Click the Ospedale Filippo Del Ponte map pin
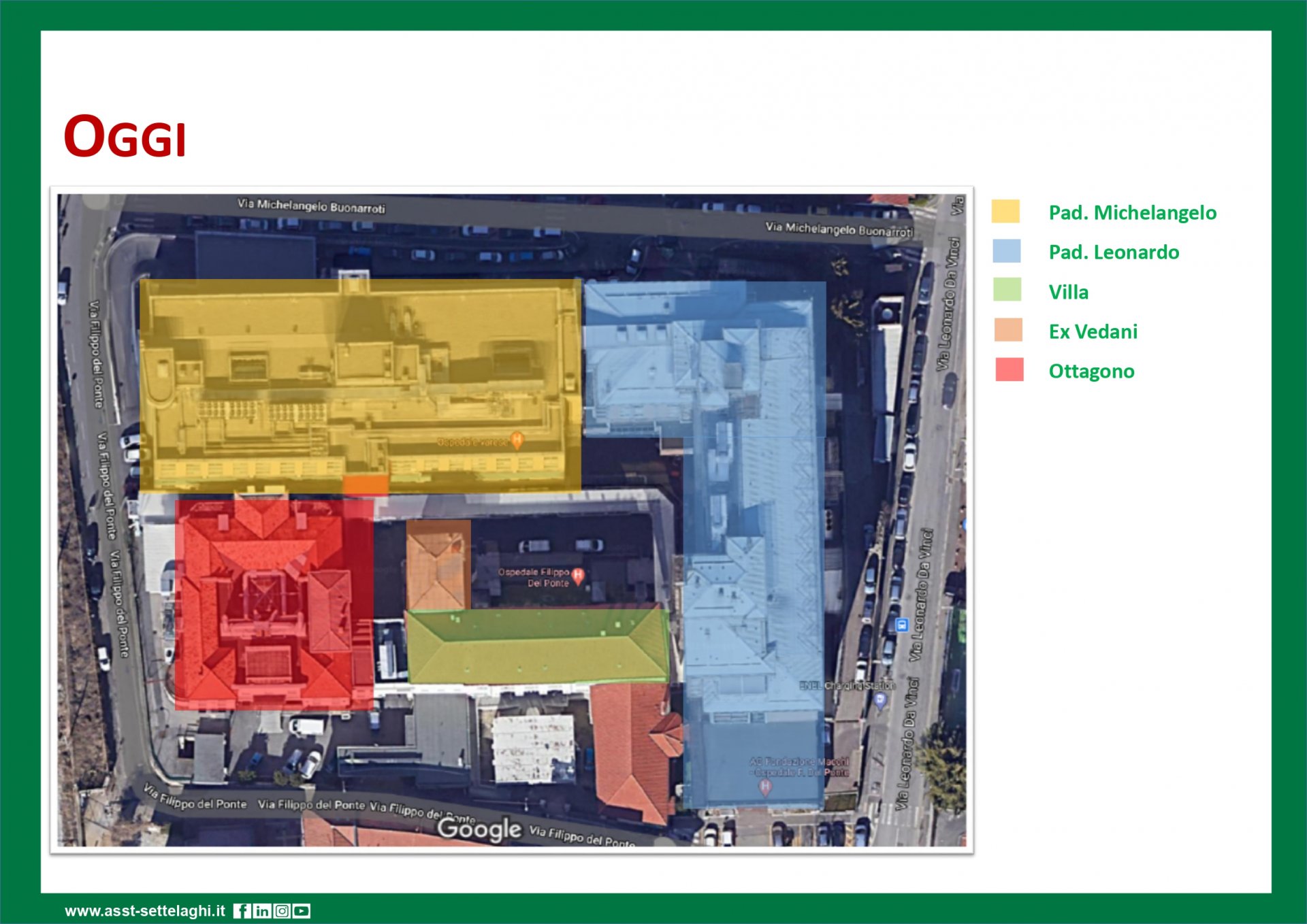This screenshot has height=924, width=1307. point(578,576)
